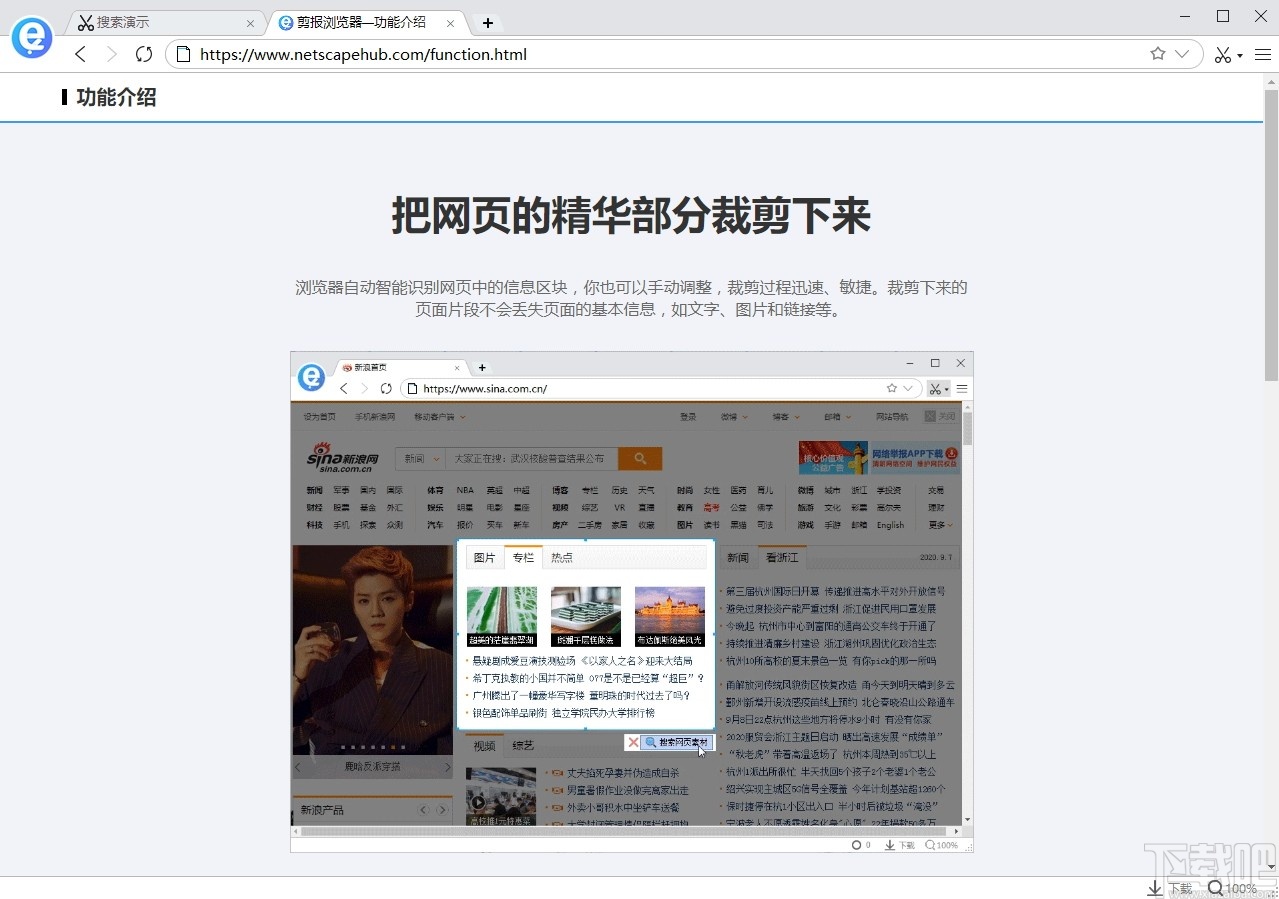Screen dimensions: 1279x899
Task: Click the browser refresh icon
Action: click(x=143, y=55)
